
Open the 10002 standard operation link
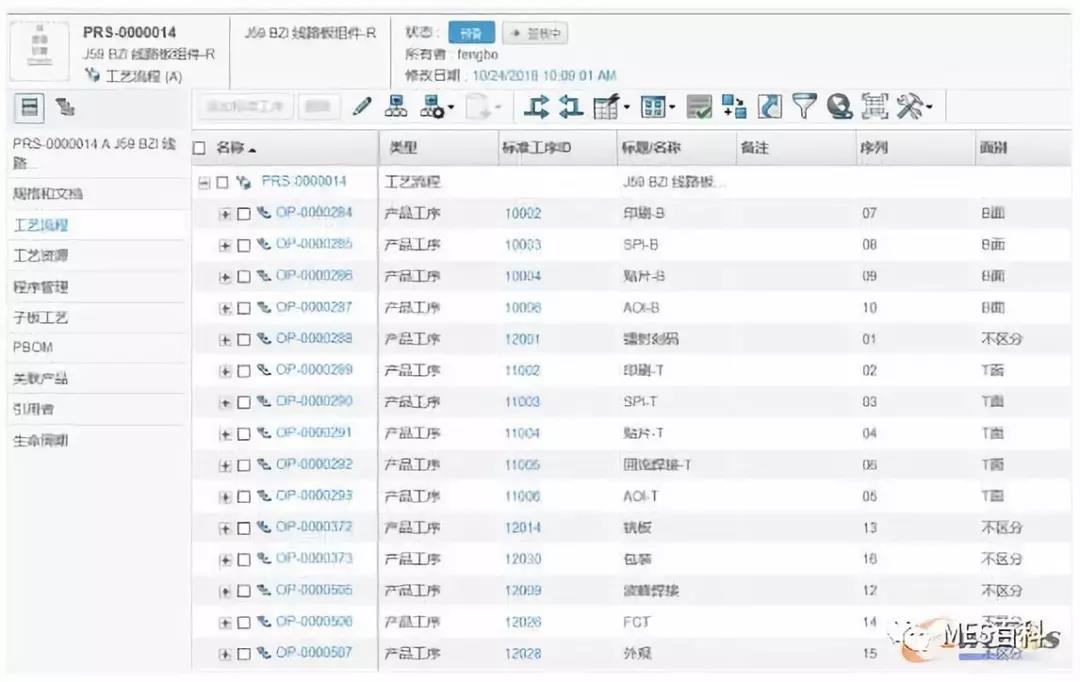pos(522,212)
